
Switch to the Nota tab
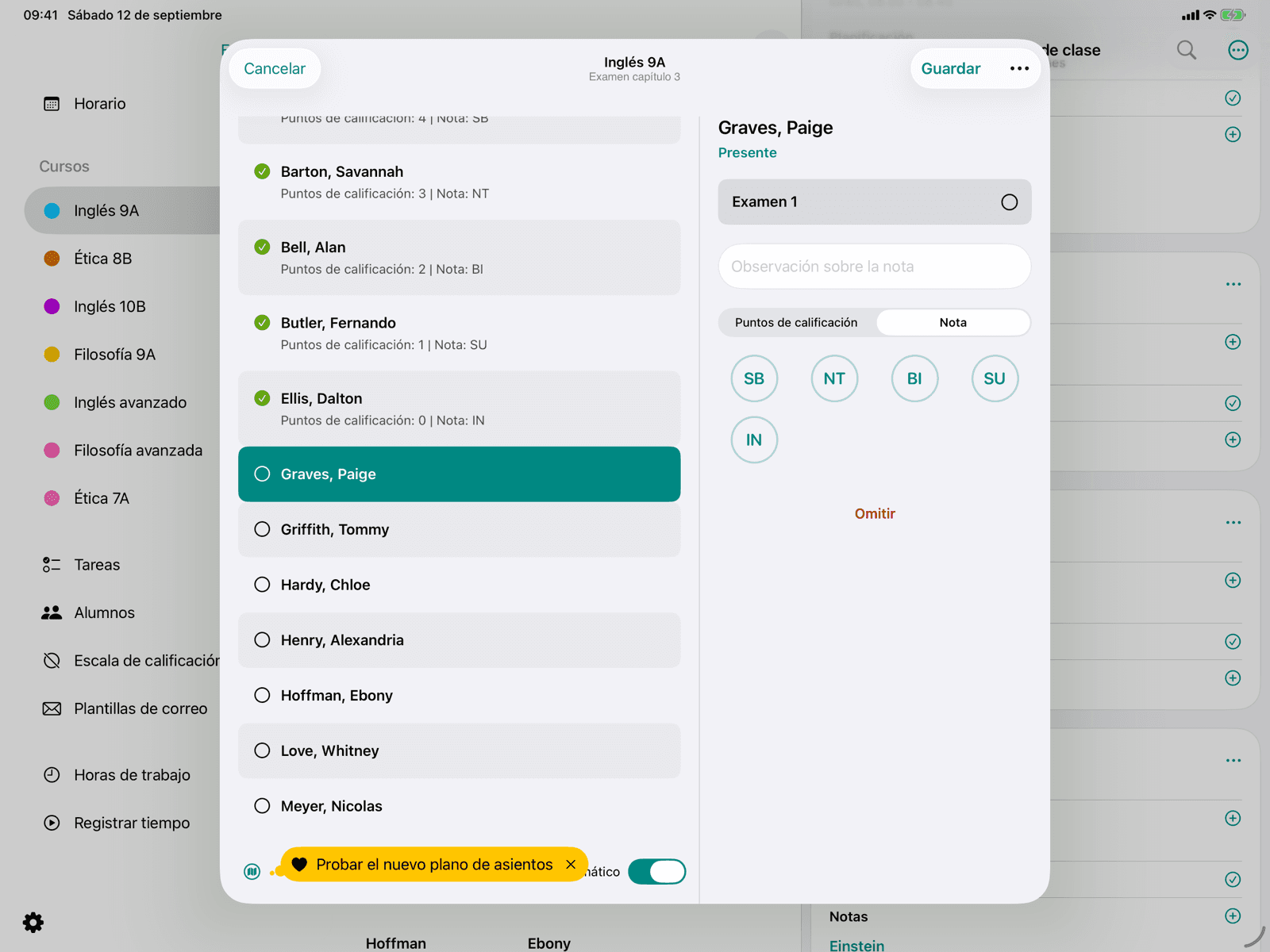click(x=952, y=323)
